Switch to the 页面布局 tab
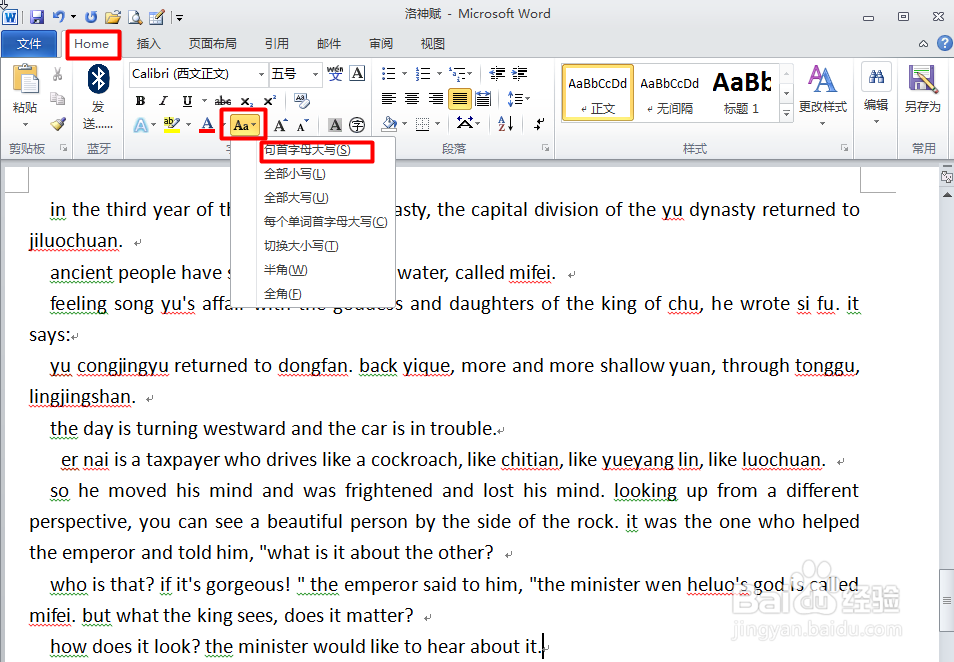This screenshot has width=954, height=662. coord(212,44)
